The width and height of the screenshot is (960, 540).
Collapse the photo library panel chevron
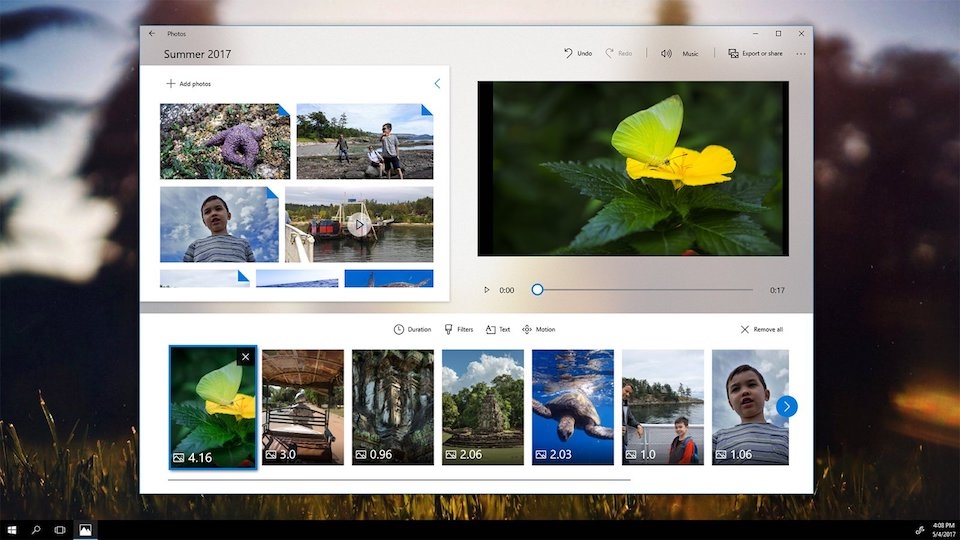(437, 84)
